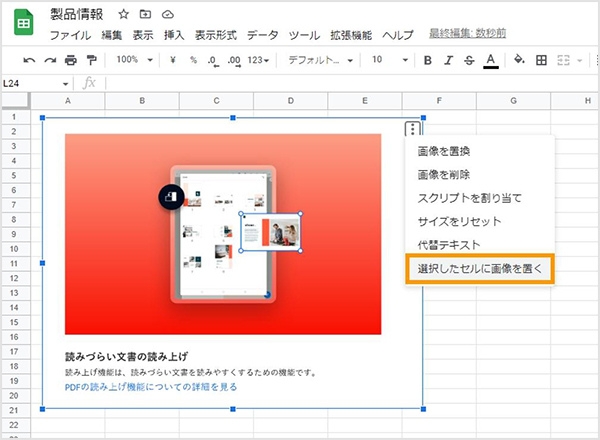Open the 挿入 menu
Screen dimensions: 600x440
172,34
